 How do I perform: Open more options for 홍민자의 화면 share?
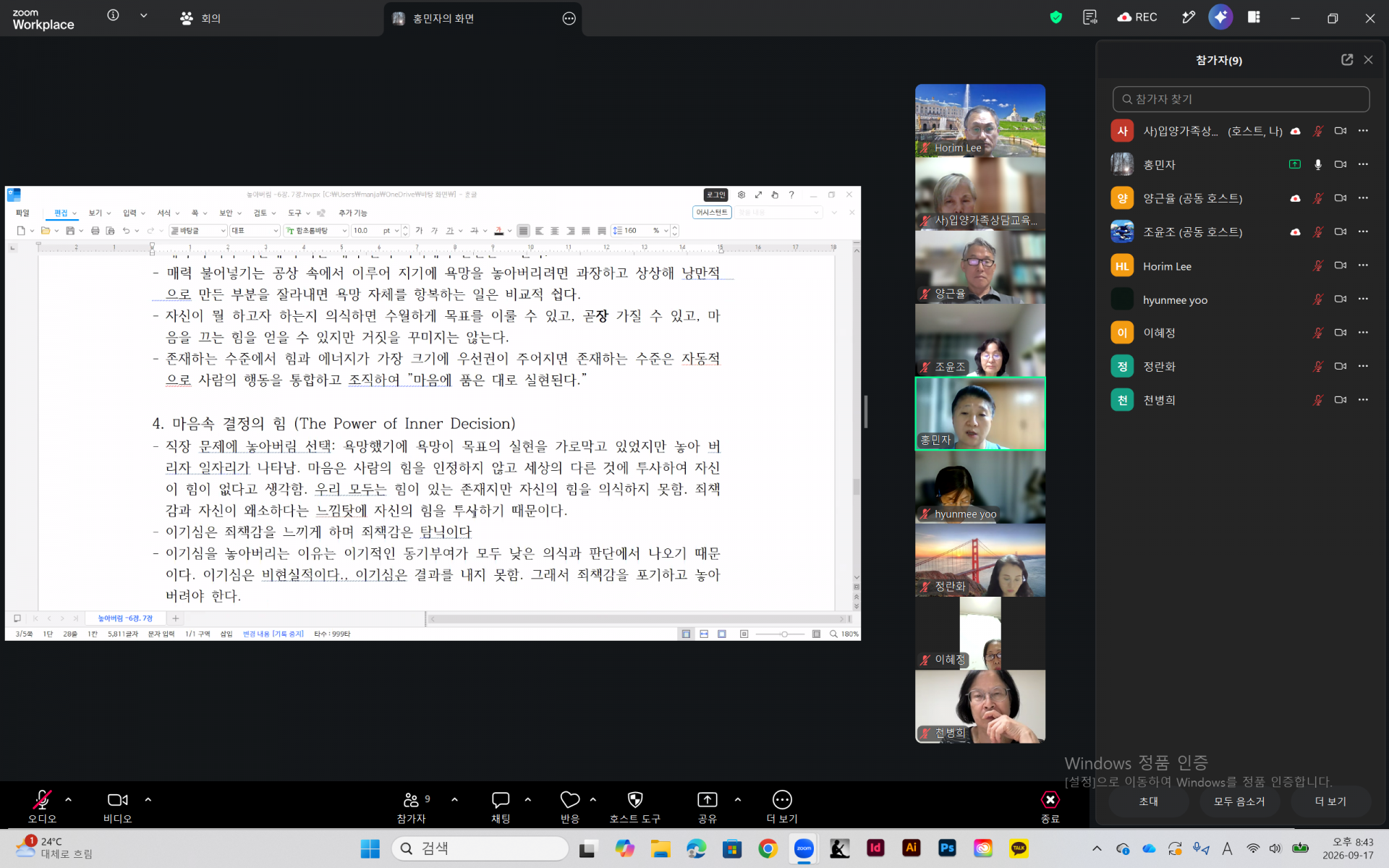[569, 19]
